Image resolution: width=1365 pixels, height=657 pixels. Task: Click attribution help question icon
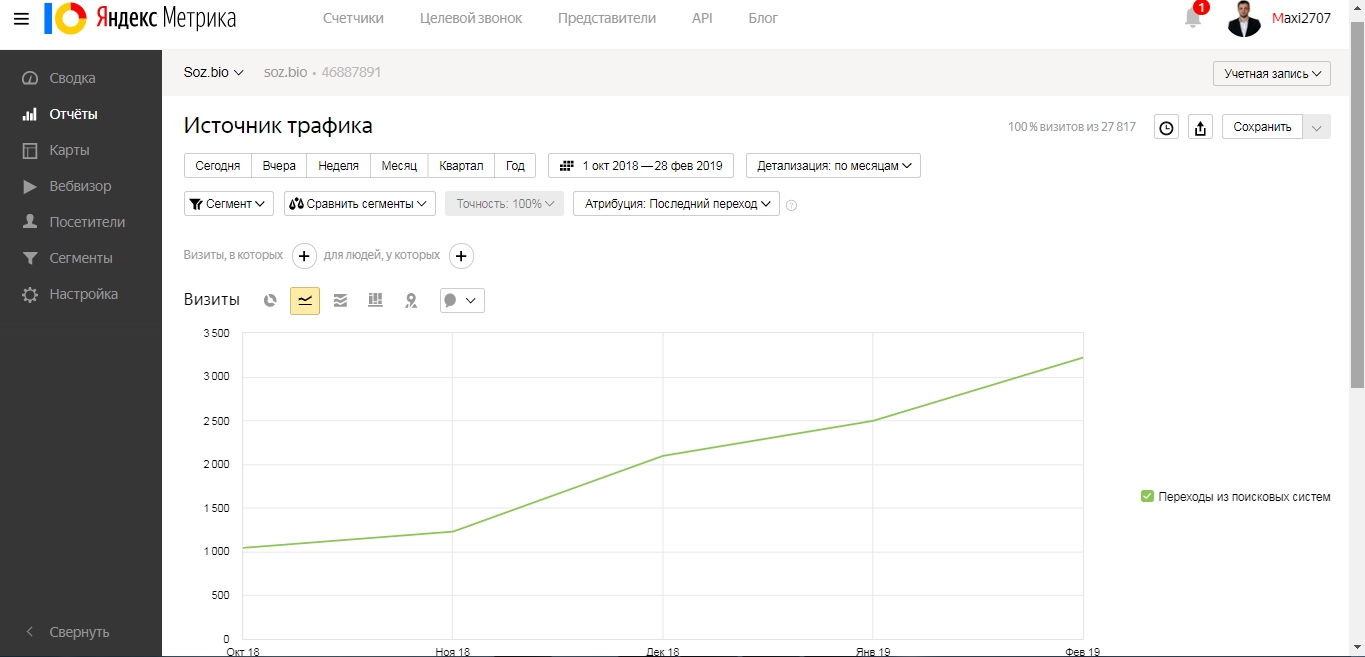[792, 205]
